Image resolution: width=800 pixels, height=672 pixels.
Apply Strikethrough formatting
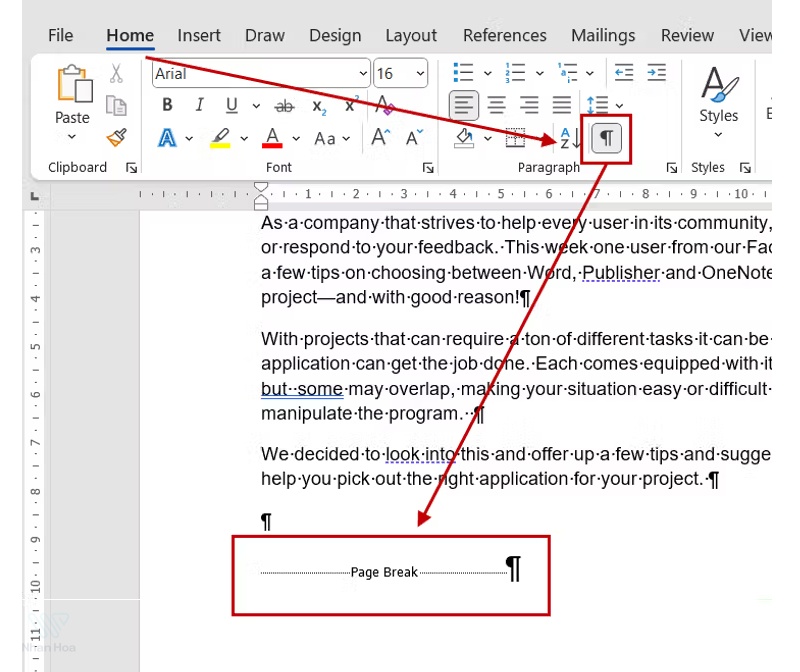(284, 106)
